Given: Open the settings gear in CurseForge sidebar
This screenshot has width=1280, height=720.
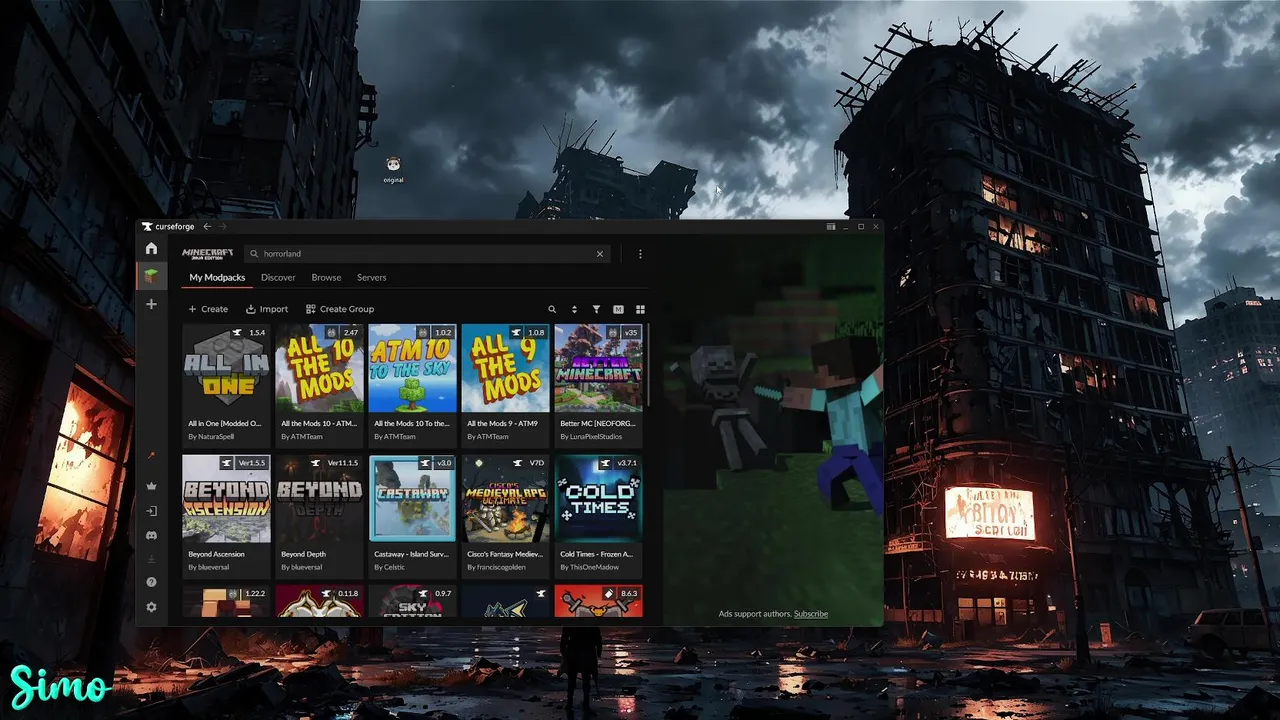Looking at the screenshot, I should point(151,607).
